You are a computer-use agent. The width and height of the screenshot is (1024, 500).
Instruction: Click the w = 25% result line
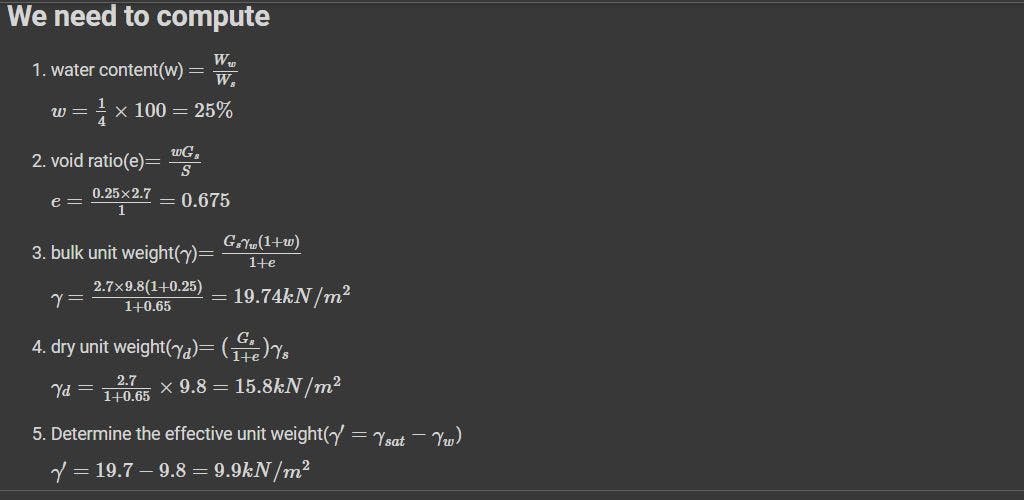[x=142, y=111]
